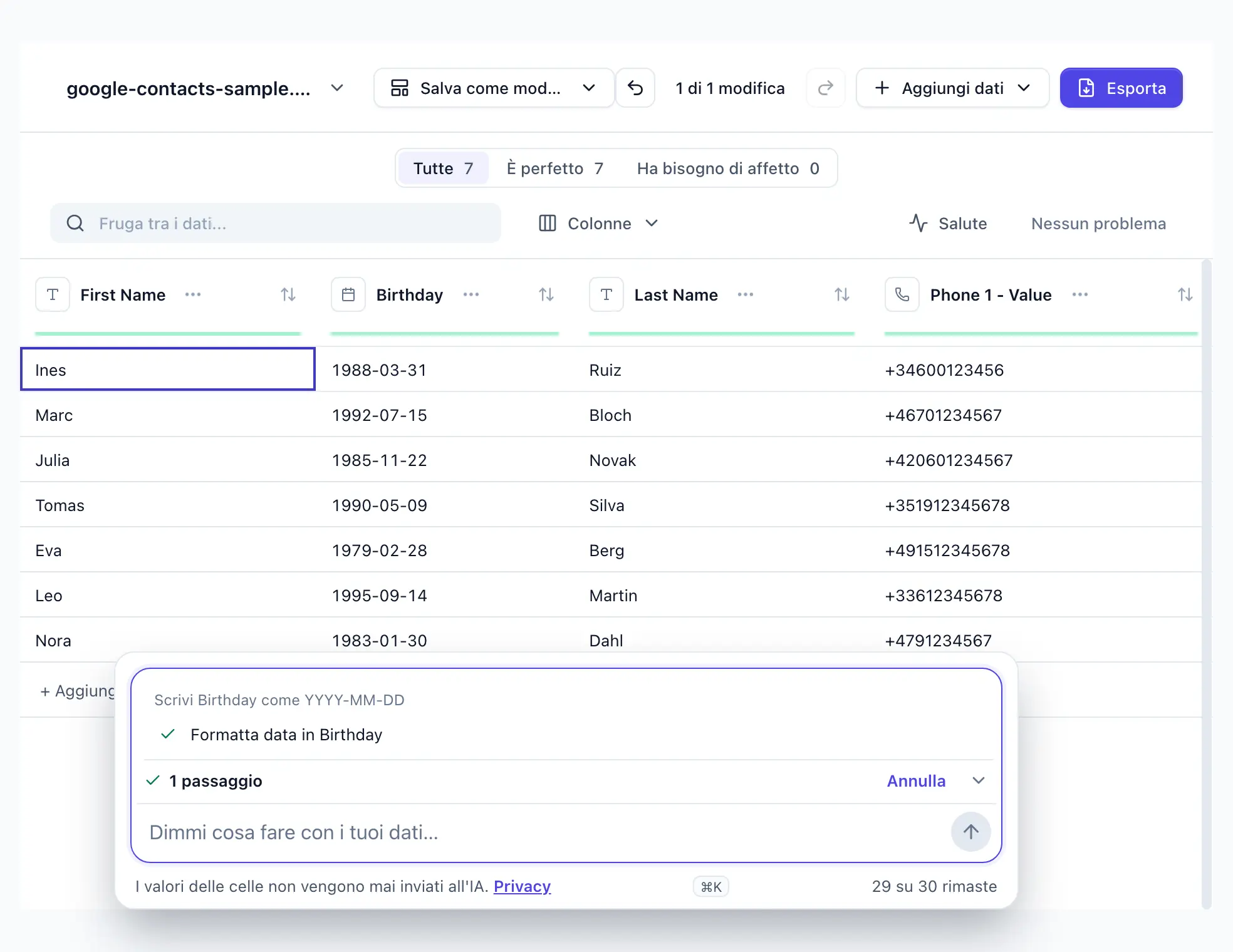
Task: Collapse the 1 passaggio steps chevron
Action: pos(979,780)
